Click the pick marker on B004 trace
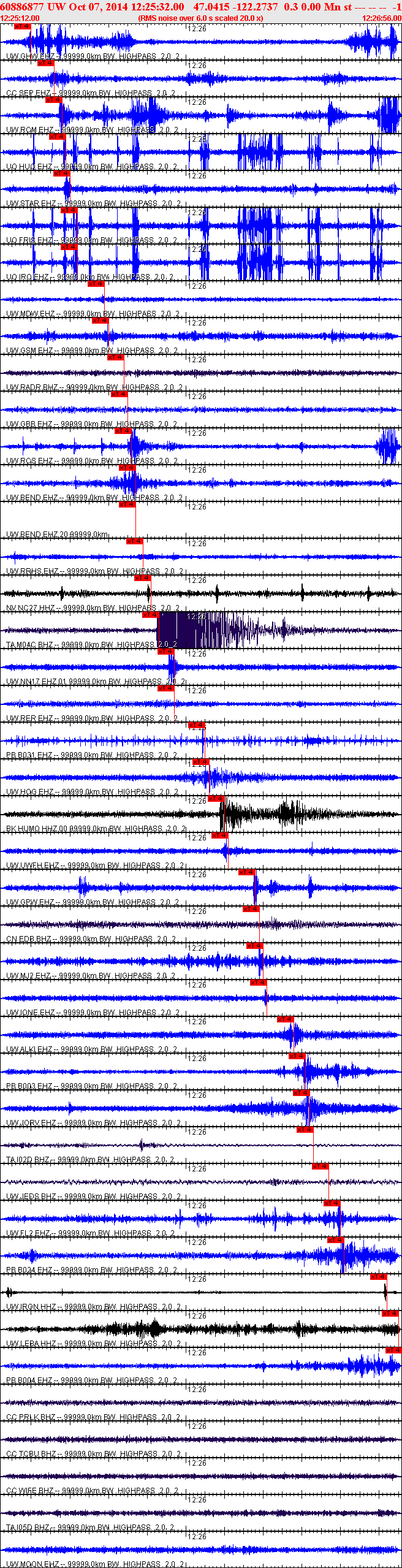The image size is (402, 1568). tap(393, 1350)
